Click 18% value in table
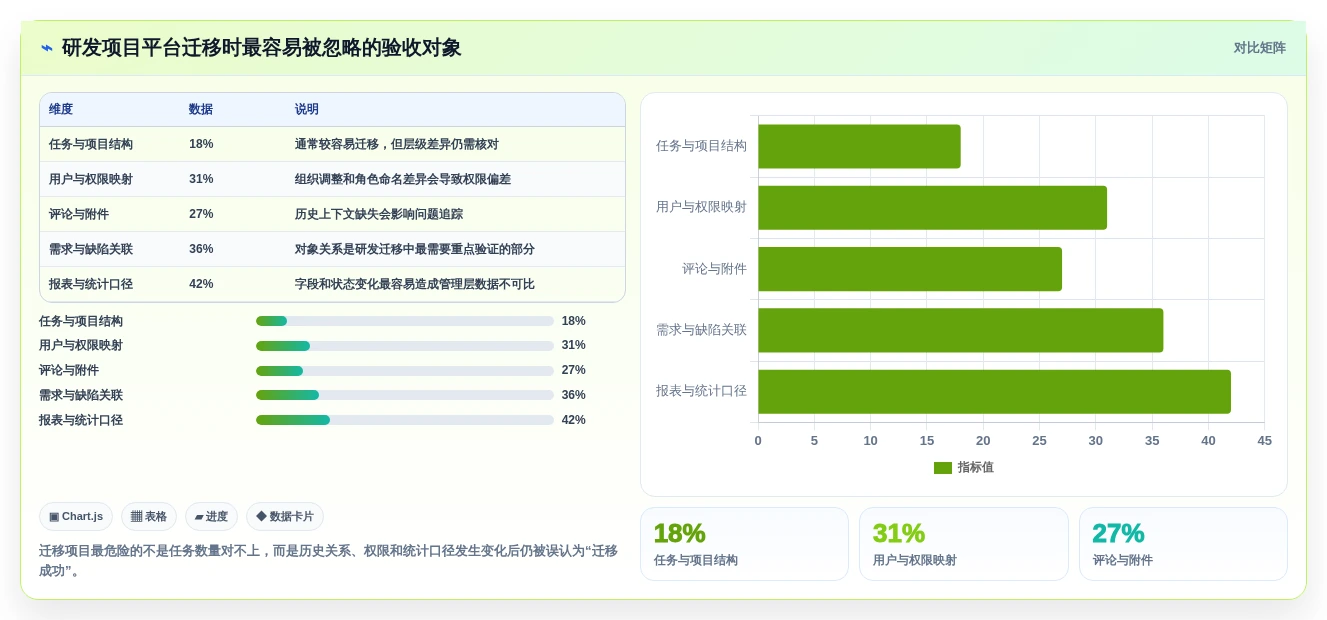 click(201, 144)
